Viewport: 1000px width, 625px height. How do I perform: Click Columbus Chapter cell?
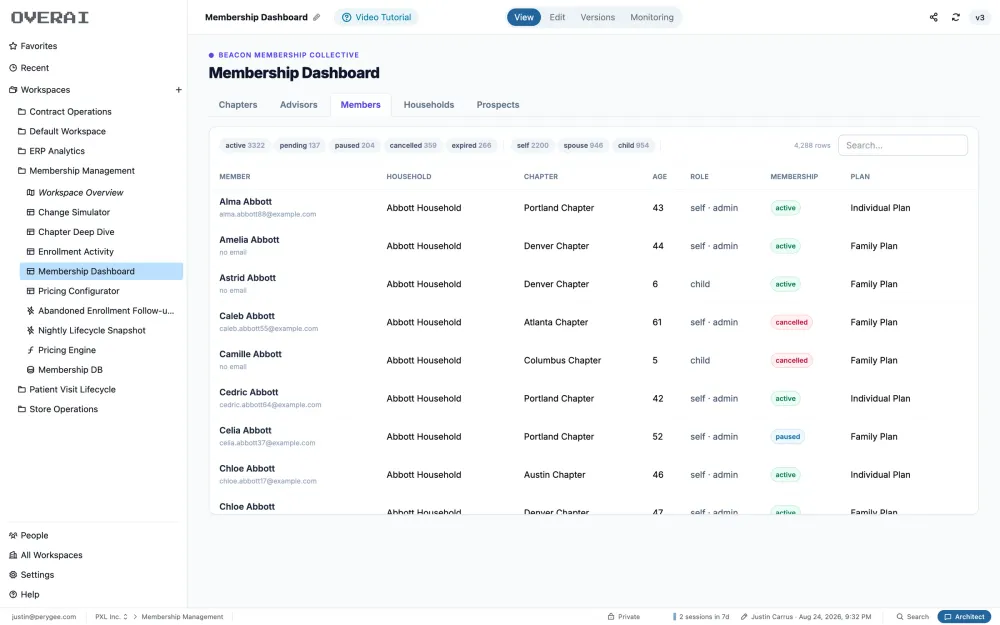[x=562, y=360]
